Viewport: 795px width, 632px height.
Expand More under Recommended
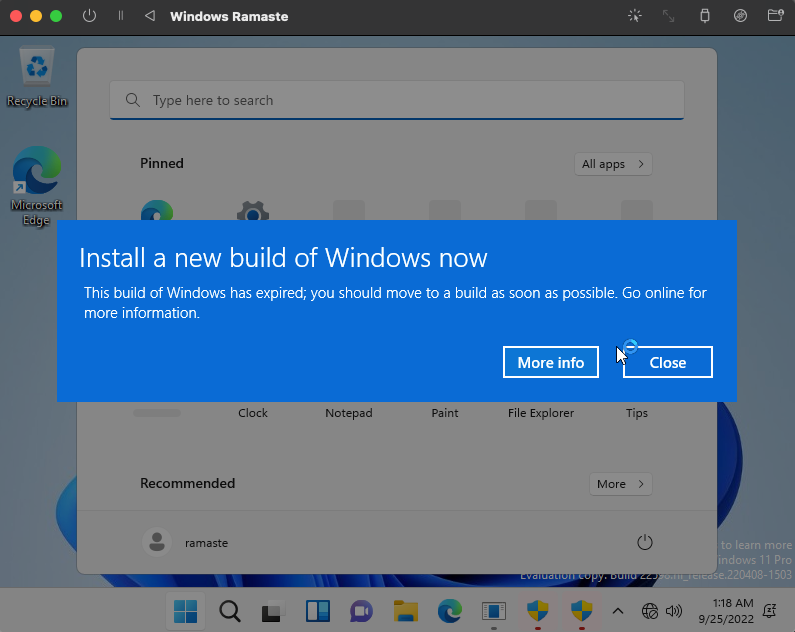click(620, 484)
